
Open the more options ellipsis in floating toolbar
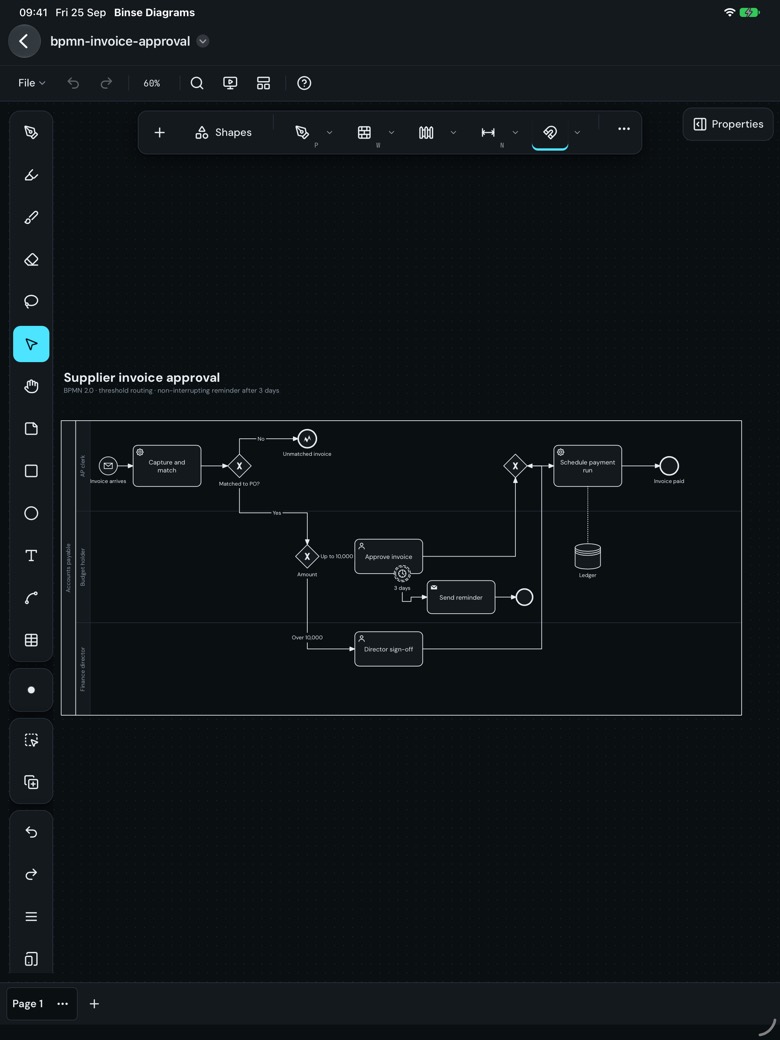coord(624,129)
